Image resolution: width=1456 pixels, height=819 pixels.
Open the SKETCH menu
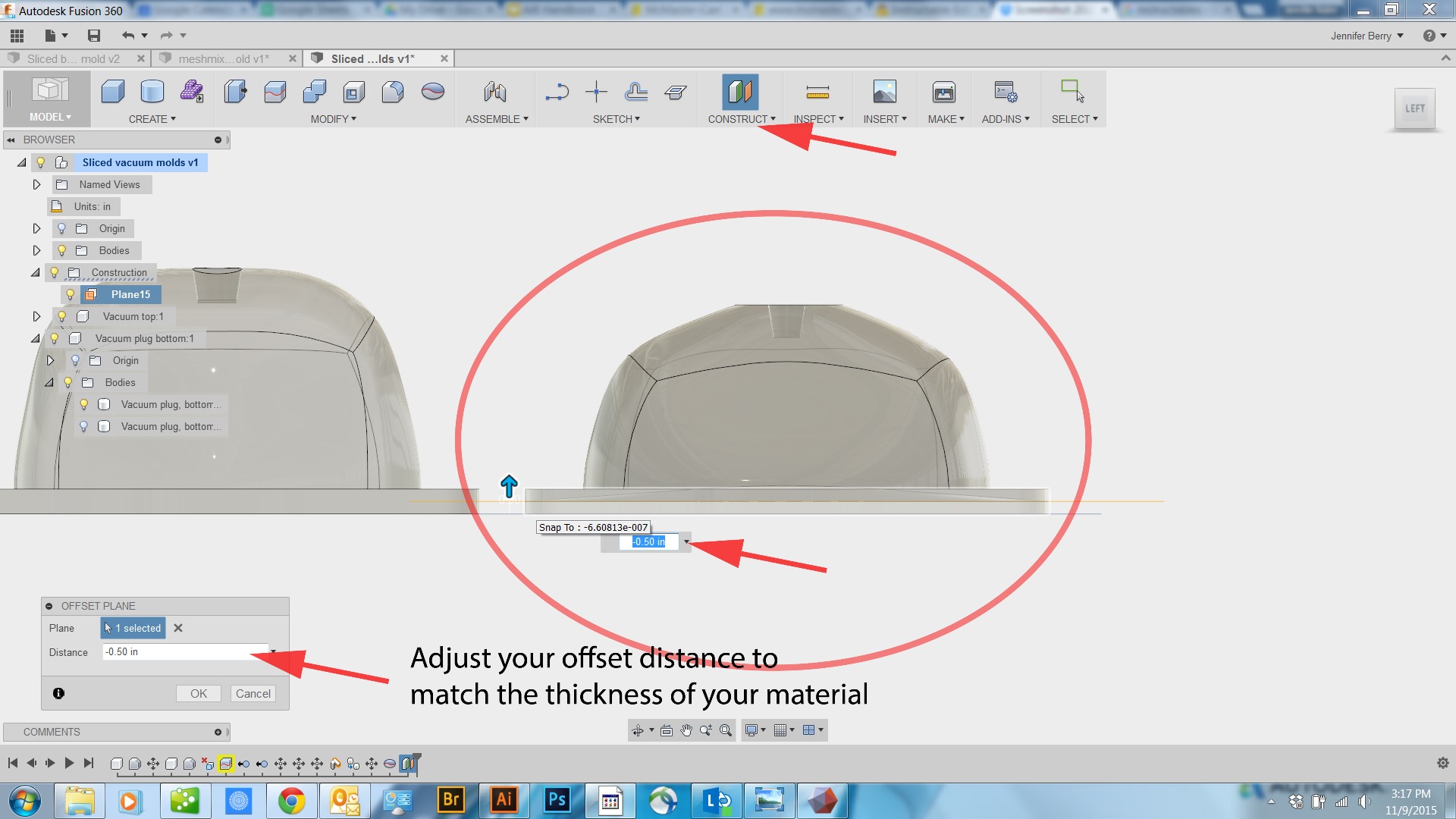click(x=616, y=119)
